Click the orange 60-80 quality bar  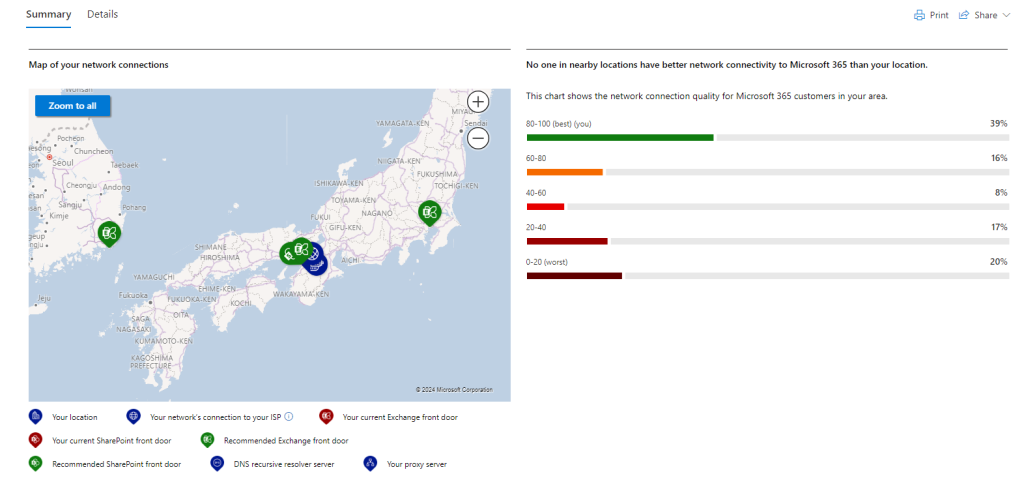click(565, 172)
